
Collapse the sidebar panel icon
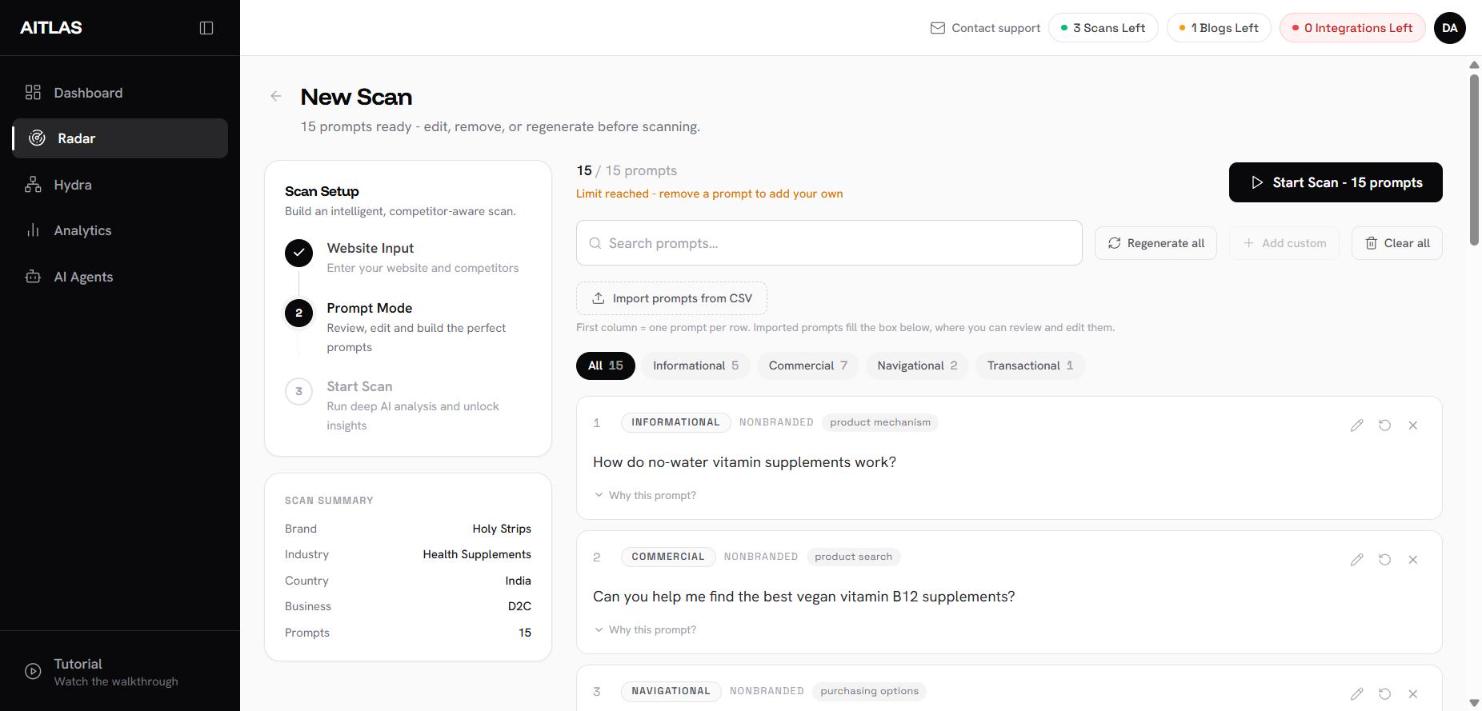206,28
